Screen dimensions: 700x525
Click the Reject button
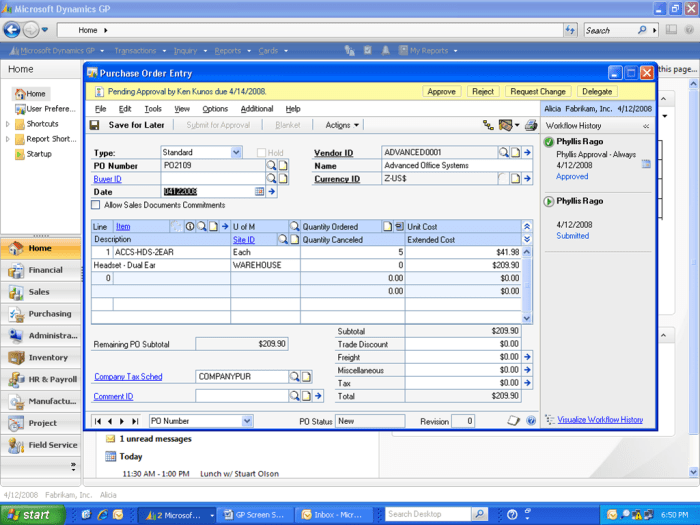tap(483, 92)
